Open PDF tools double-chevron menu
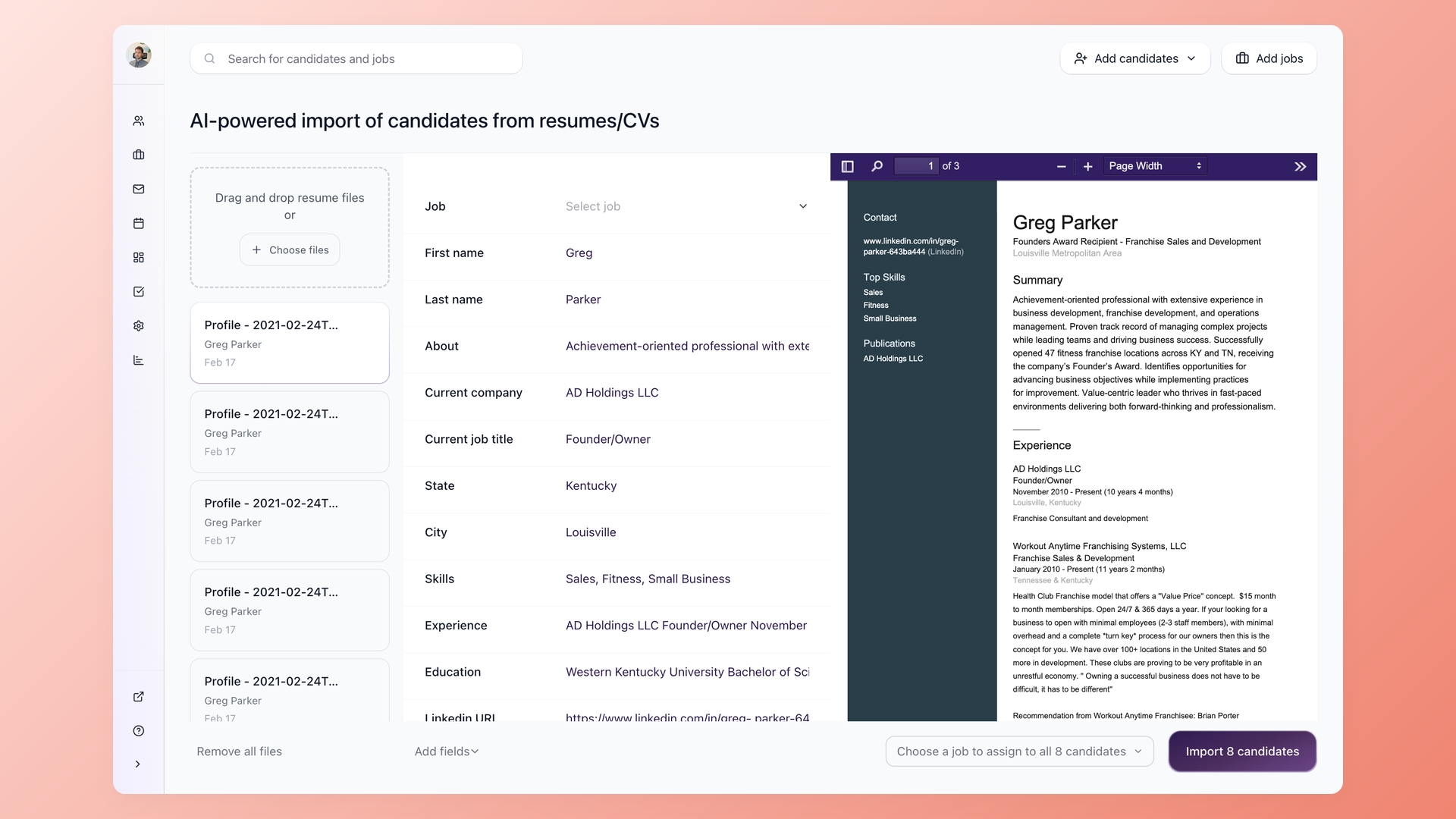This screenshot has width=1456, height=819. click(x=1301, y=166)
